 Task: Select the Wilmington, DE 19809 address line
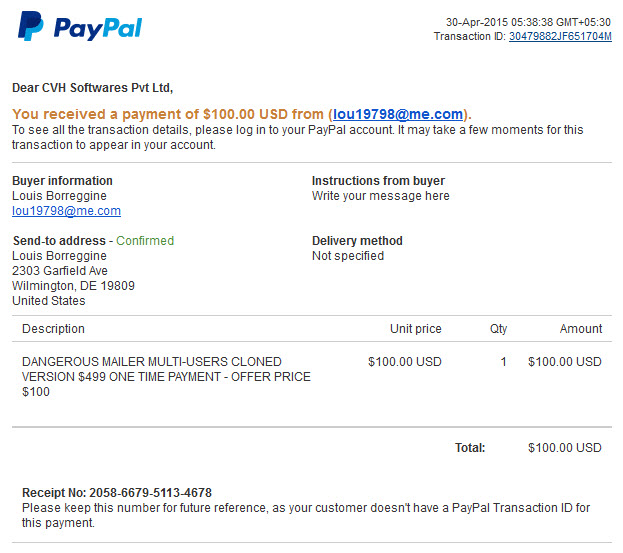click(x=73, y=286)
